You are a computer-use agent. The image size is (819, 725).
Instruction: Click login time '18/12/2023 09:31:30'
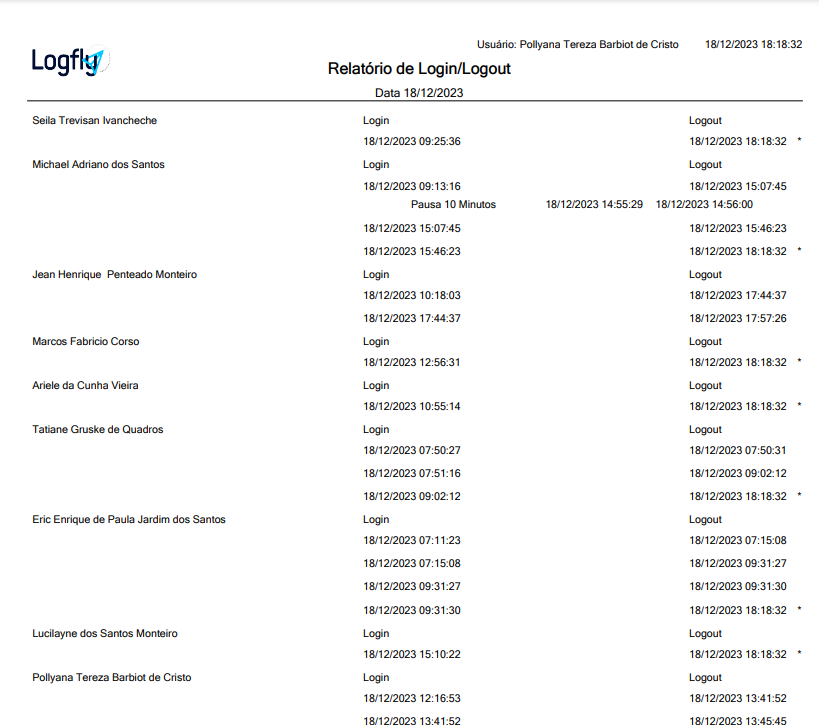412,611
